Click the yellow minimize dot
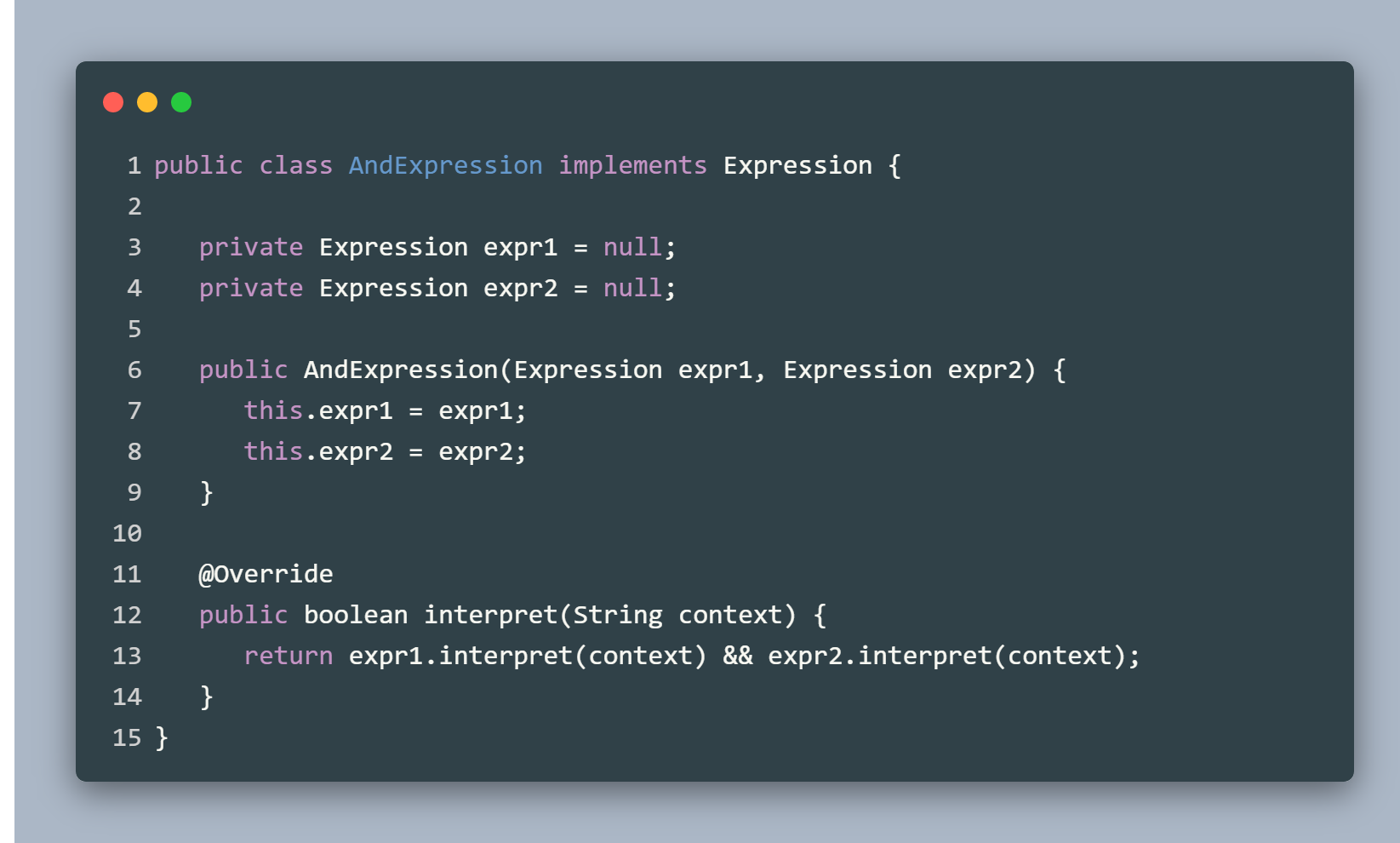The image size is (1400, 843). coord(147,102)
